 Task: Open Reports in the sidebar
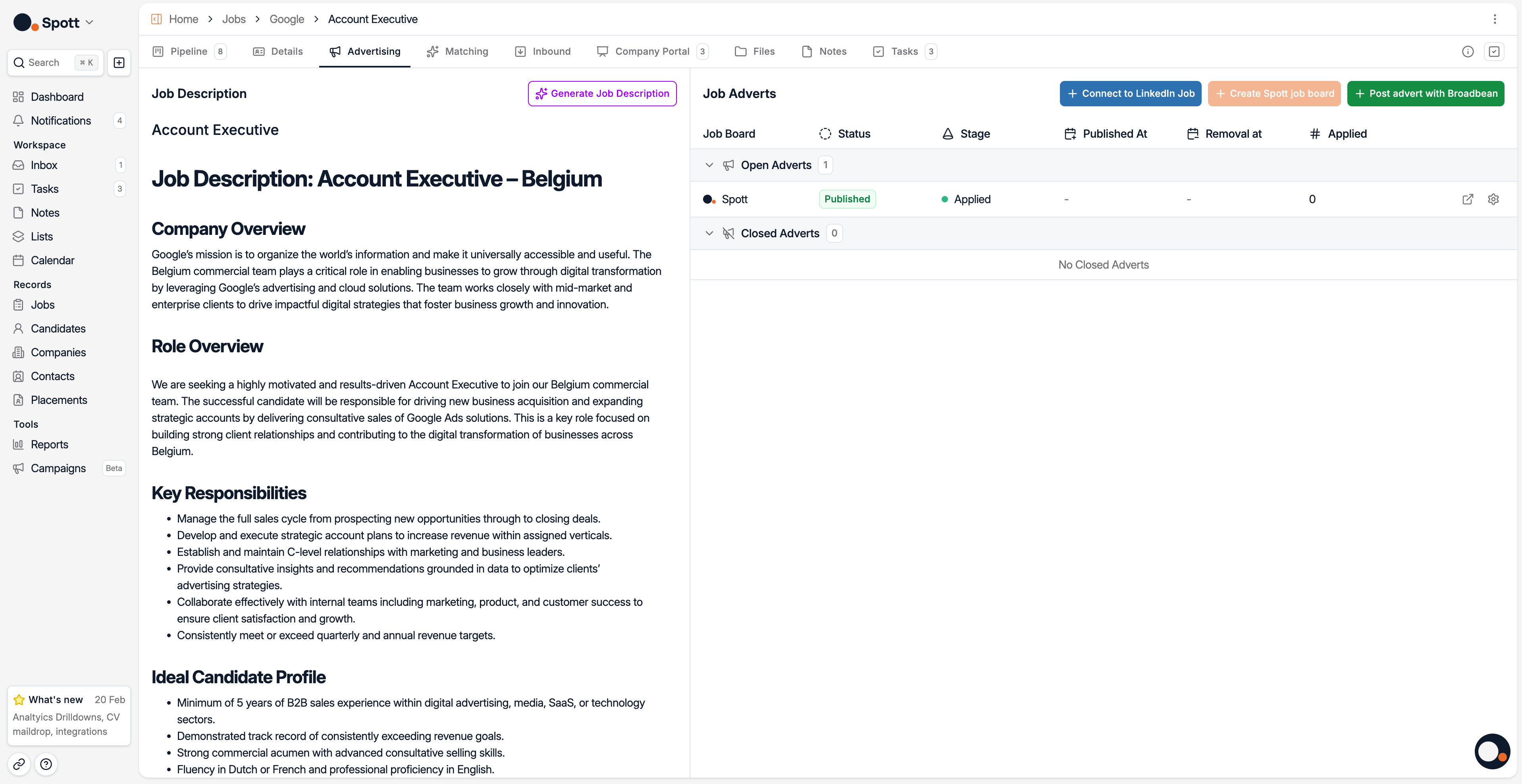pos(69,444)
